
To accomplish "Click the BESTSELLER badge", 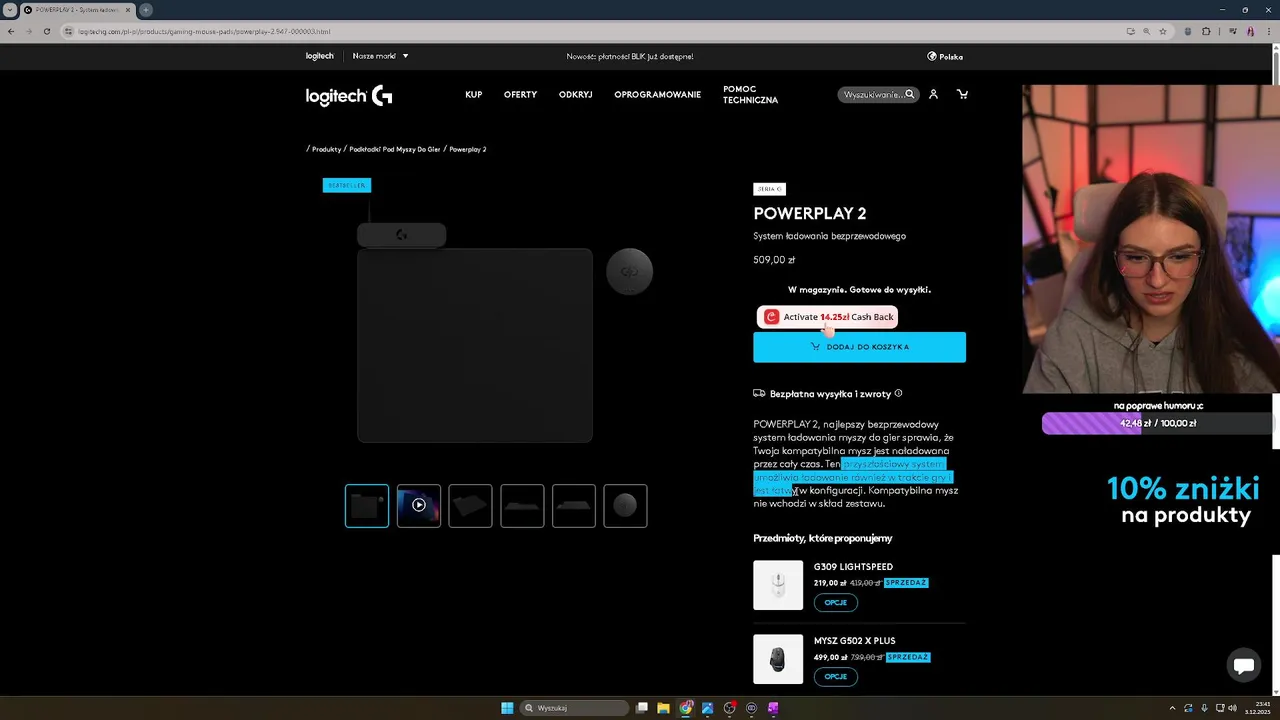I will point(347,185).
